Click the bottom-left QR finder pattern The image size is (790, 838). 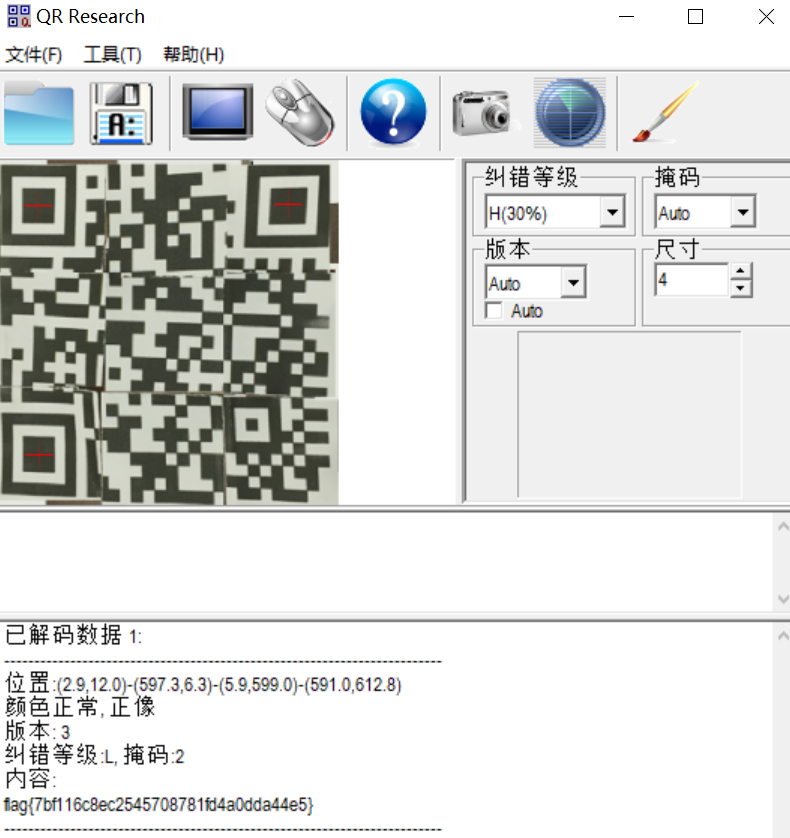(39, 454)
